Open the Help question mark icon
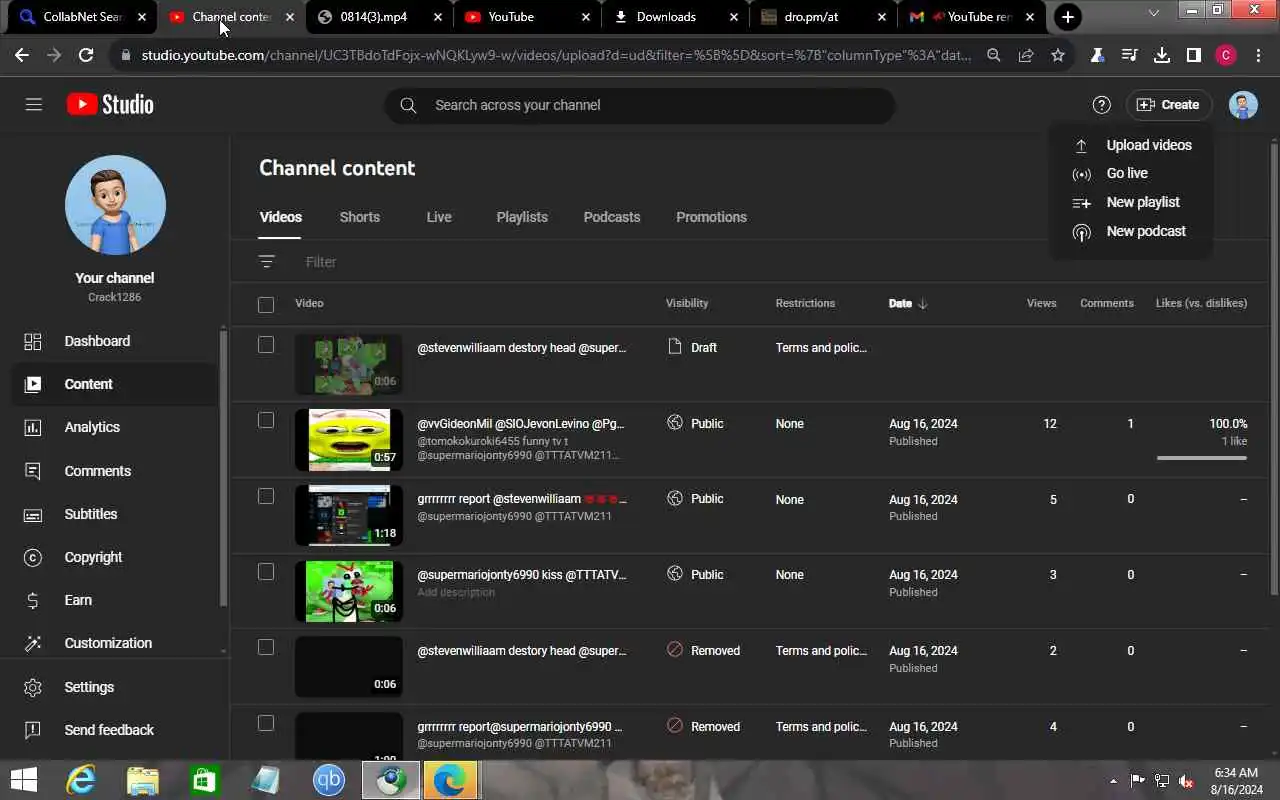1280x800 pixels. [1101, 105]
